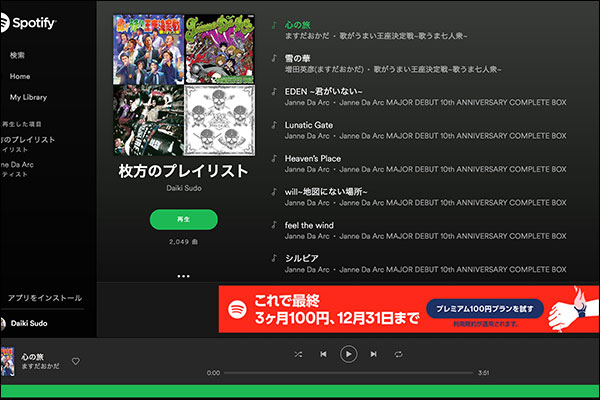
Task: Click the playback progress bar
Action: tap(348, 372)
